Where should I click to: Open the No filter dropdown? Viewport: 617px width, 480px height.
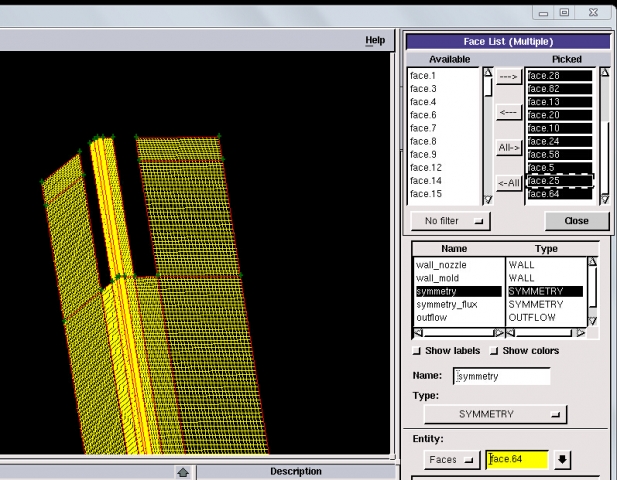(x=451, y=220)
